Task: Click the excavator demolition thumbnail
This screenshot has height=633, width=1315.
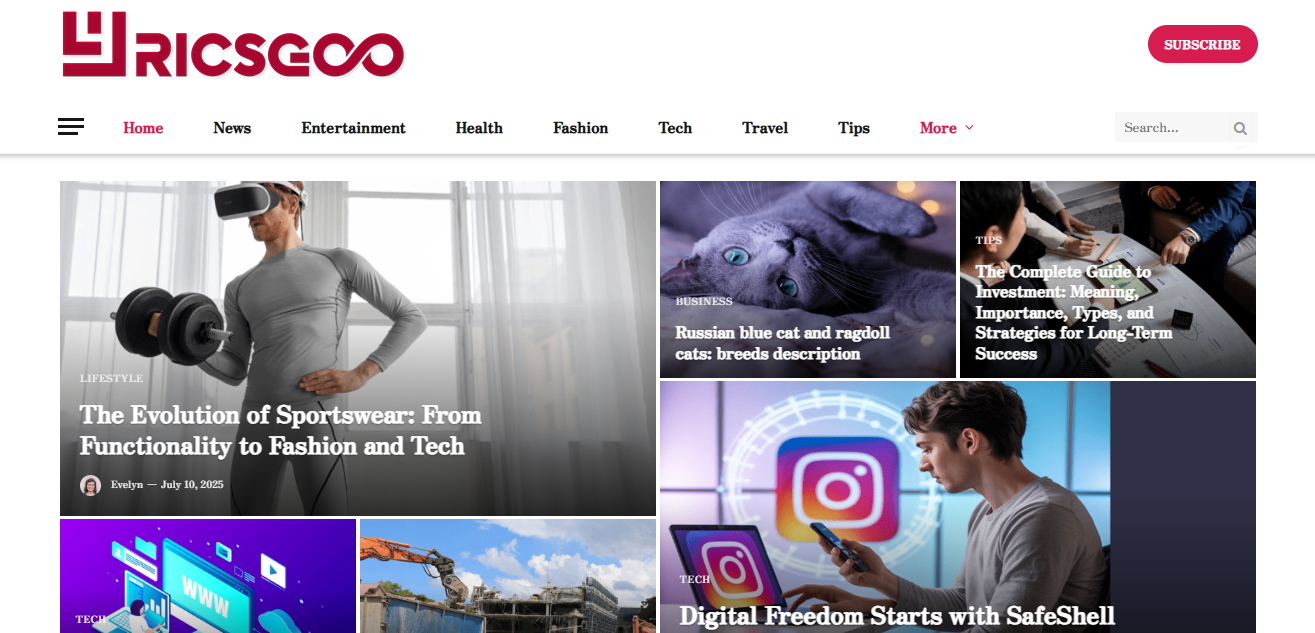Action: coord(508,576)
